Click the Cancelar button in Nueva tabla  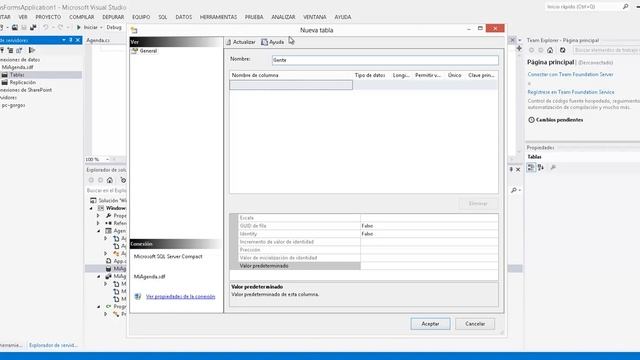point(475,324)
